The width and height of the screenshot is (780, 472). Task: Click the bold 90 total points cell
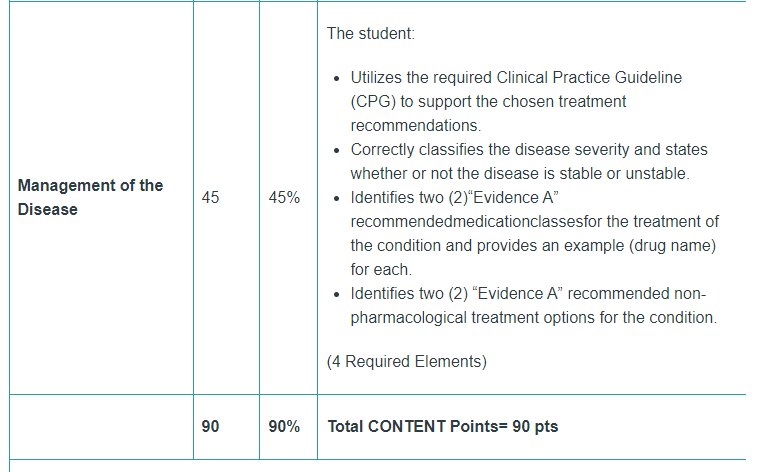tap(210, 426)
